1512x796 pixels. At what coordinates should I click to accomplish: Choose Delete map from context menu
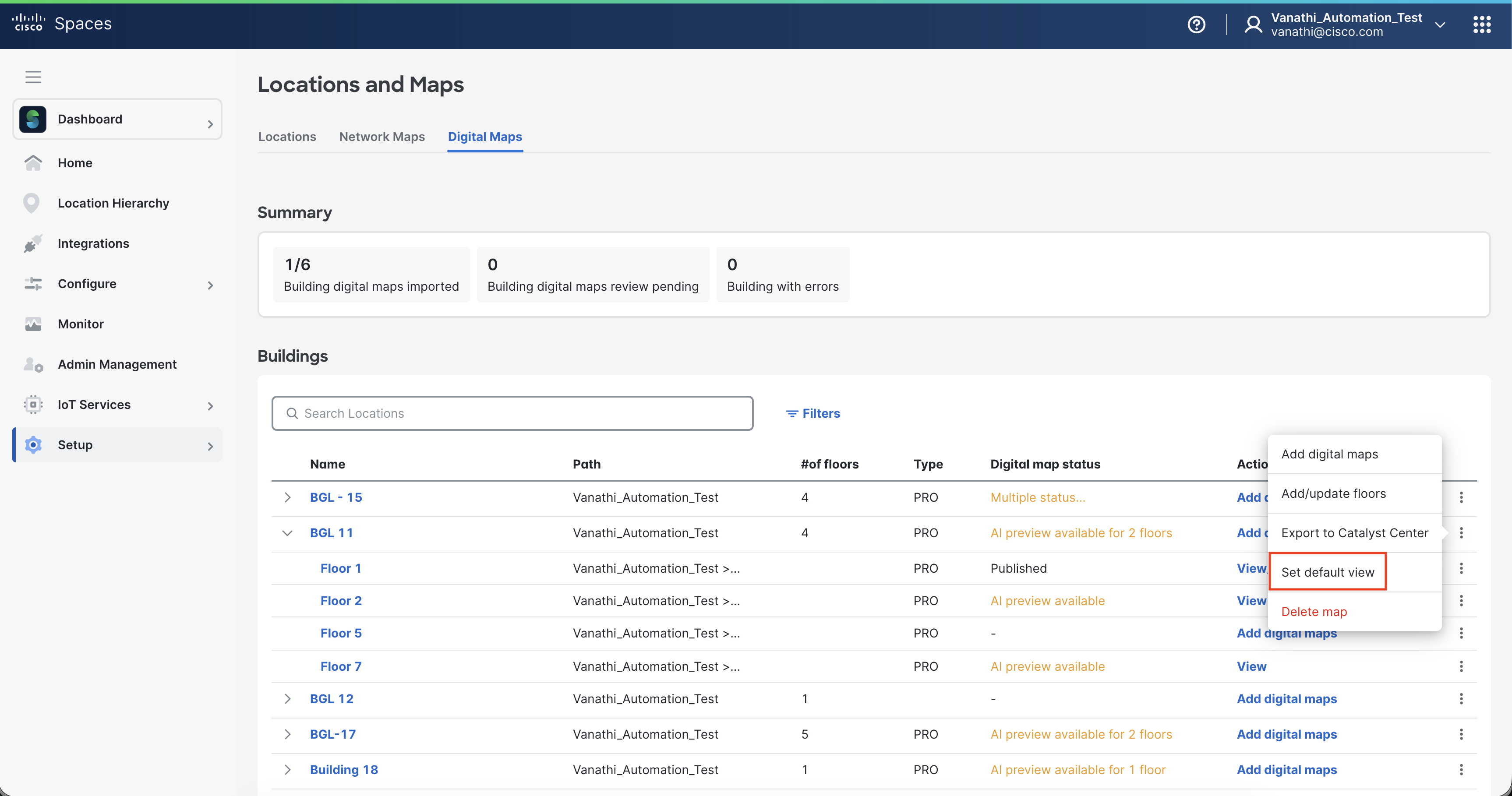[x=1314, y=612]
